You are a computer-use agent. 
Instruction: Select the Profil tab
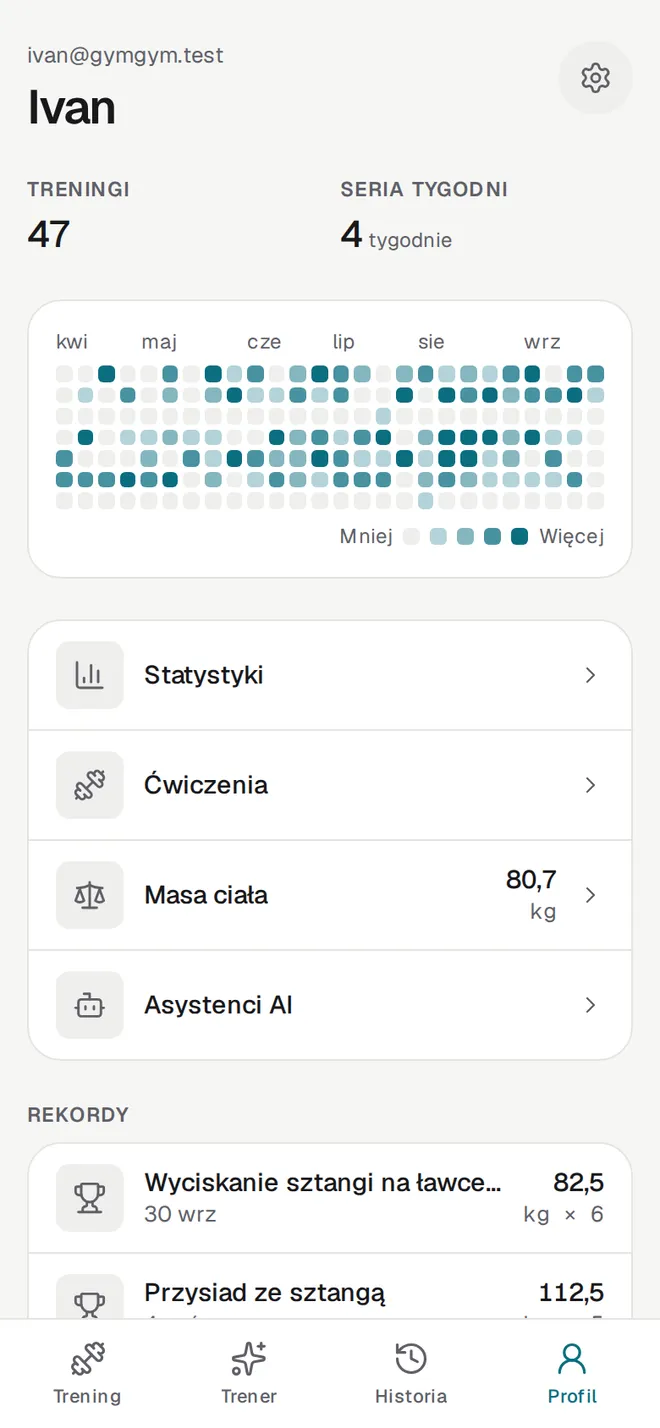[573, 1374]
